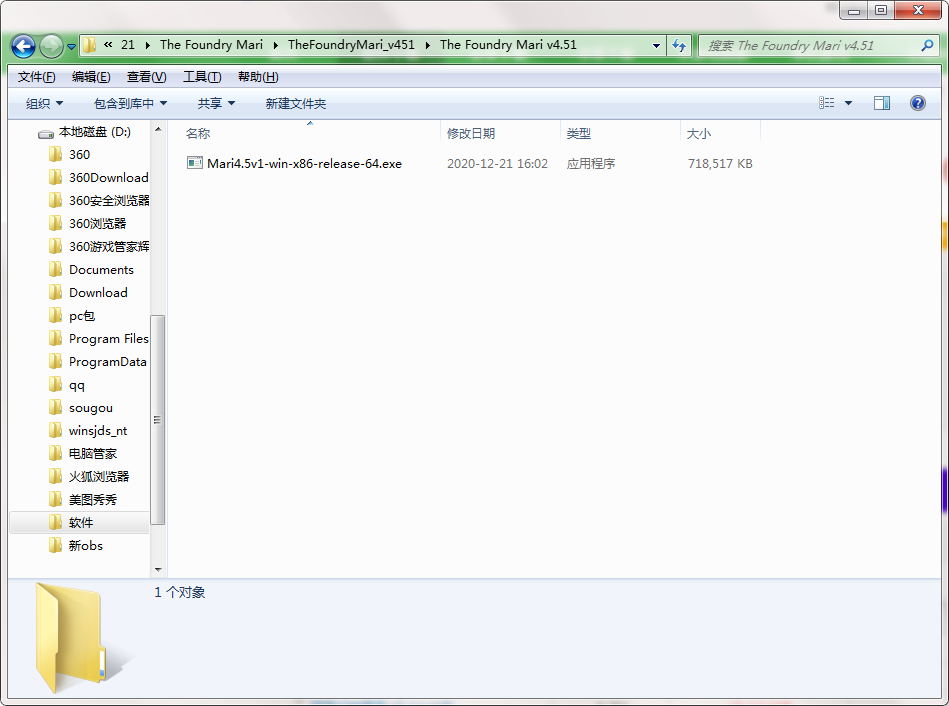
Task: Click the pc包 folder icon
Action: (x=55, y=315)
